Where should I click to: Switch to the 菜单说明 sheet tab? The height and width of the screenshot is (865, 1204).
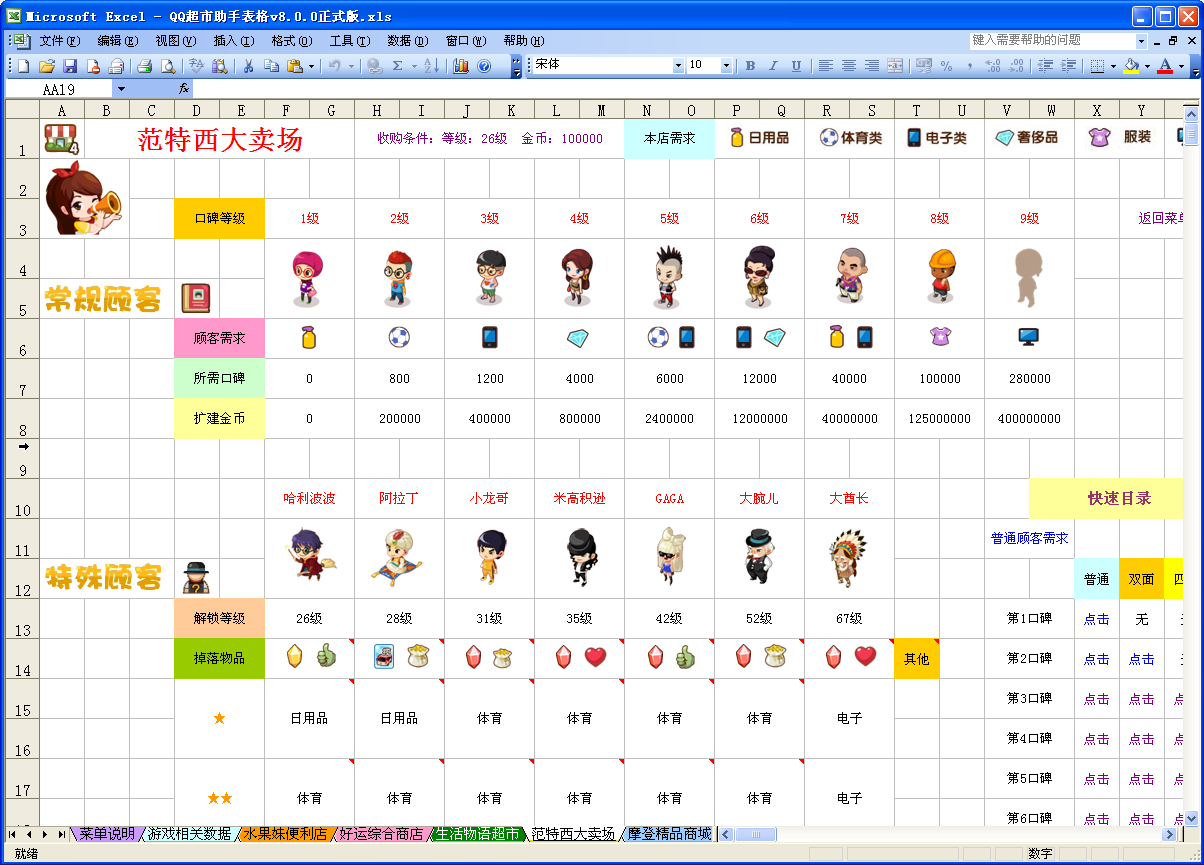click(x=107, y=834)
